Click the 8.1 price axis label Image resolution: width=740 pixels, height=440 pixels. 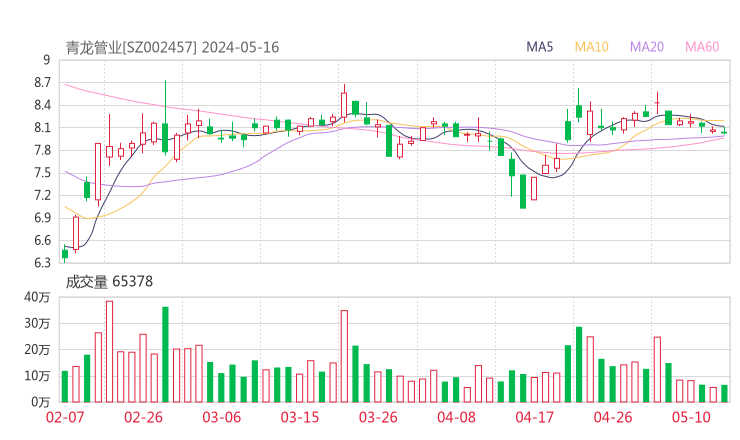pyautogui.click(x=42, y=128)
